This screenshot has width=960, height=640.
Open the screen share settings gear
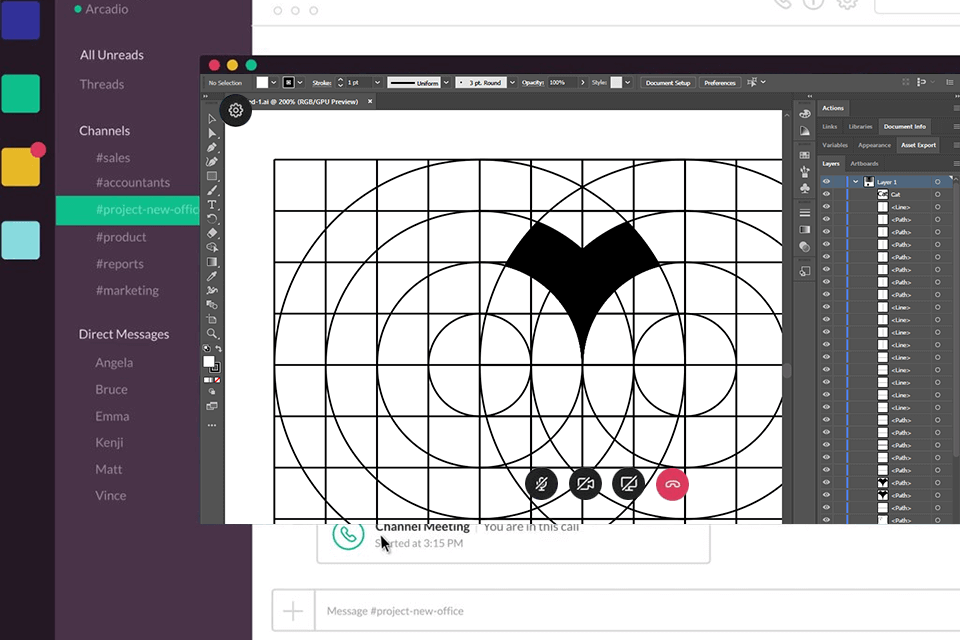(x=236, y=110)
